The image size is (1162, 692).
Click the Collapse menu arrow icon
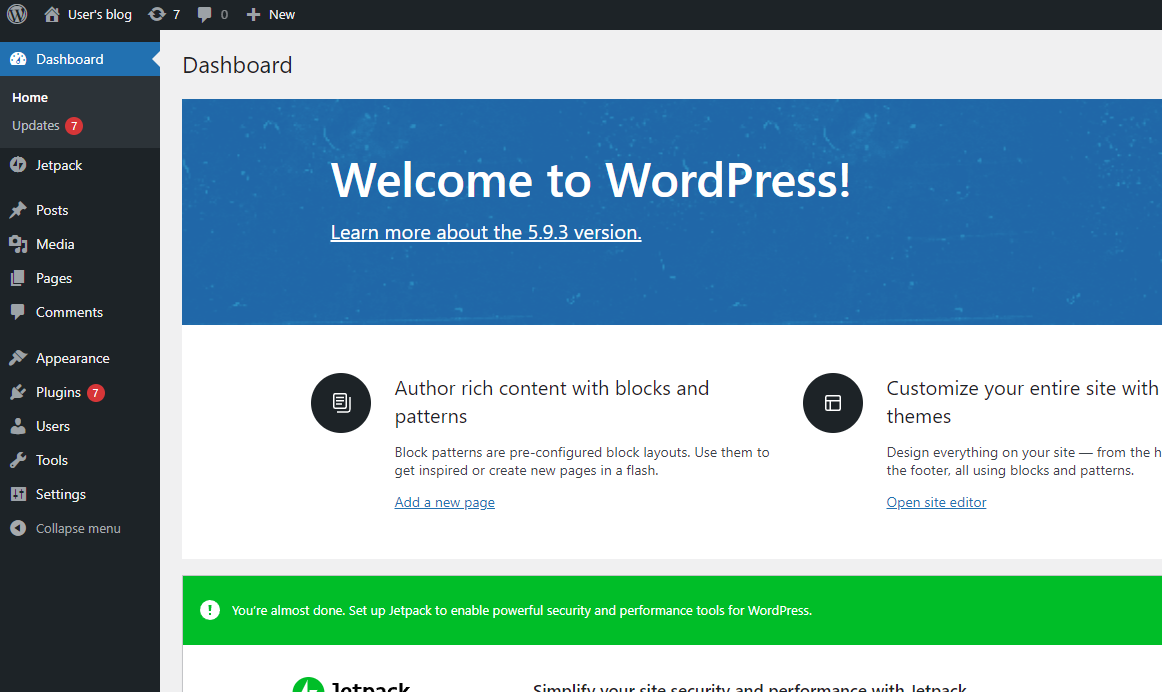coord(19,528)
